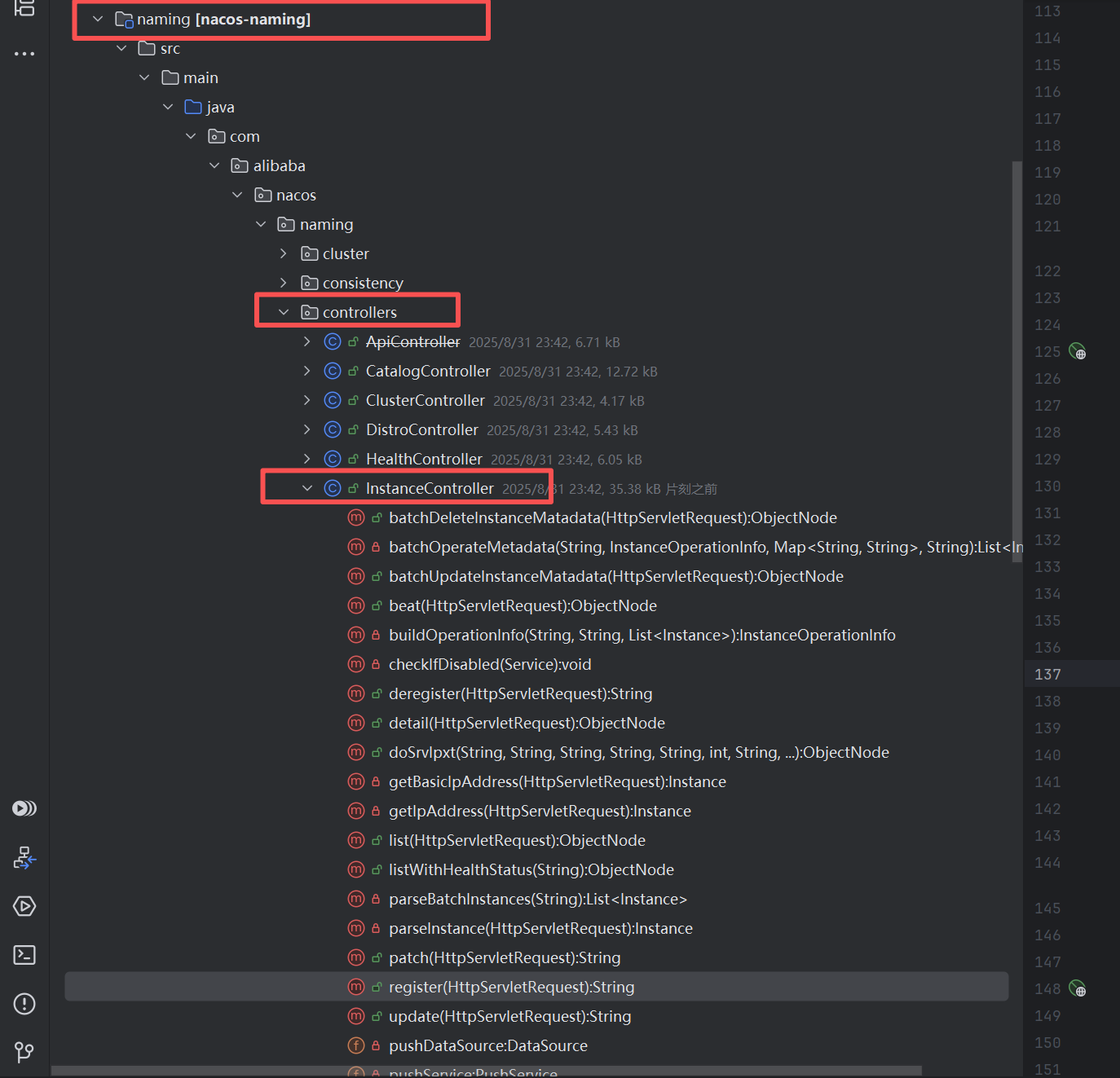Screen dimensions: 1120x1078
Task: Click the endpoint gutter icon on line 148
Action: (x=1077, y=989)
